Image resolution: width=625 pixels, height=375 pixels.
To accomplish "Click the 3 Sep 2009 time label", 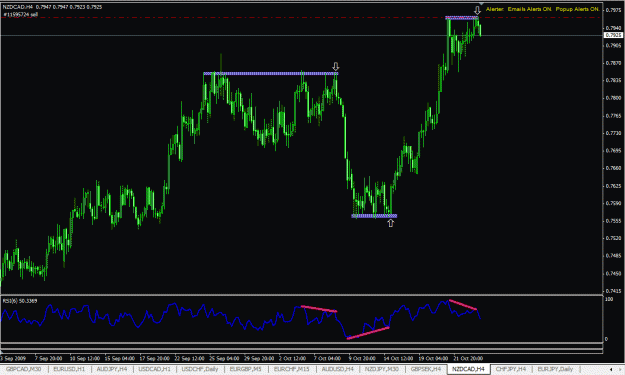I will [13, 358].
